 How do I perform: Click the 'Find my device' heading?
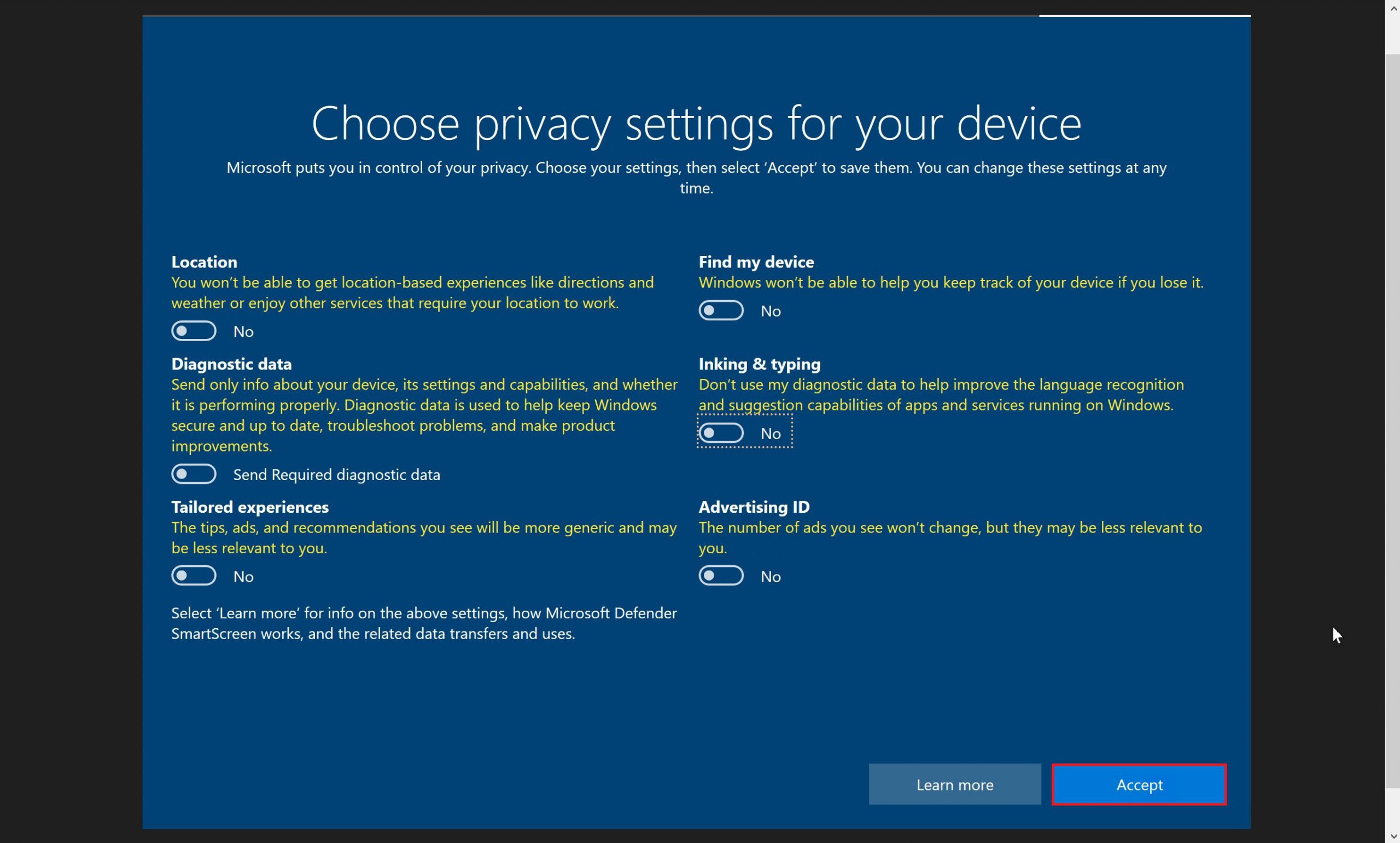(x=756, y=262)
